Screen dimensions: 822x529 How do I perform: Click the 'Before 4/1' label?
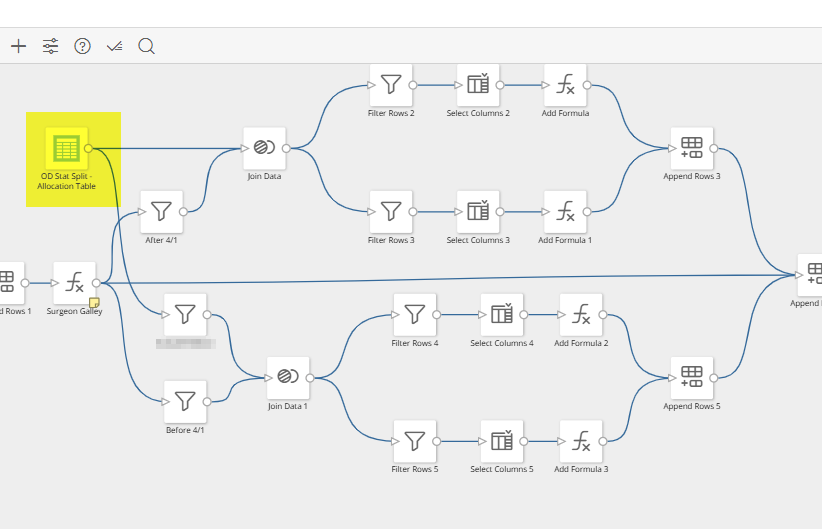click(x=185, y=430)
